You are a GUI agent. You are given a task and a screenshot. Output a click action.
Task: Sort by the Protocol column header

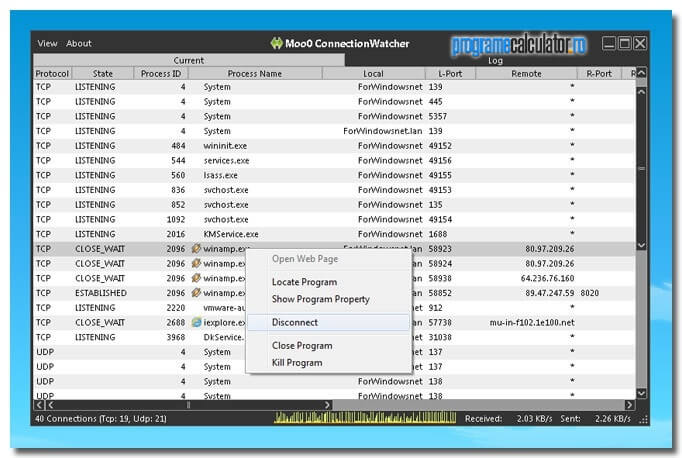[x=52, y=74]
